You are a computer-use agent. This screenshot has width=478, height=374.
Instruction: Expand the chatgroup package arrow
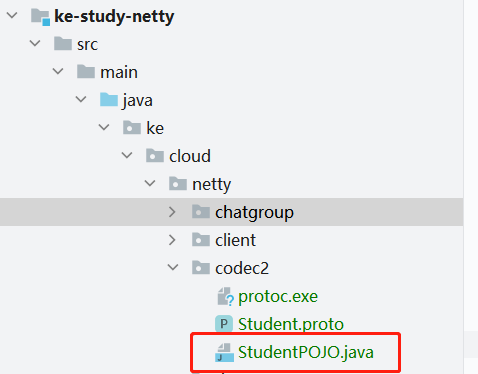172,212
